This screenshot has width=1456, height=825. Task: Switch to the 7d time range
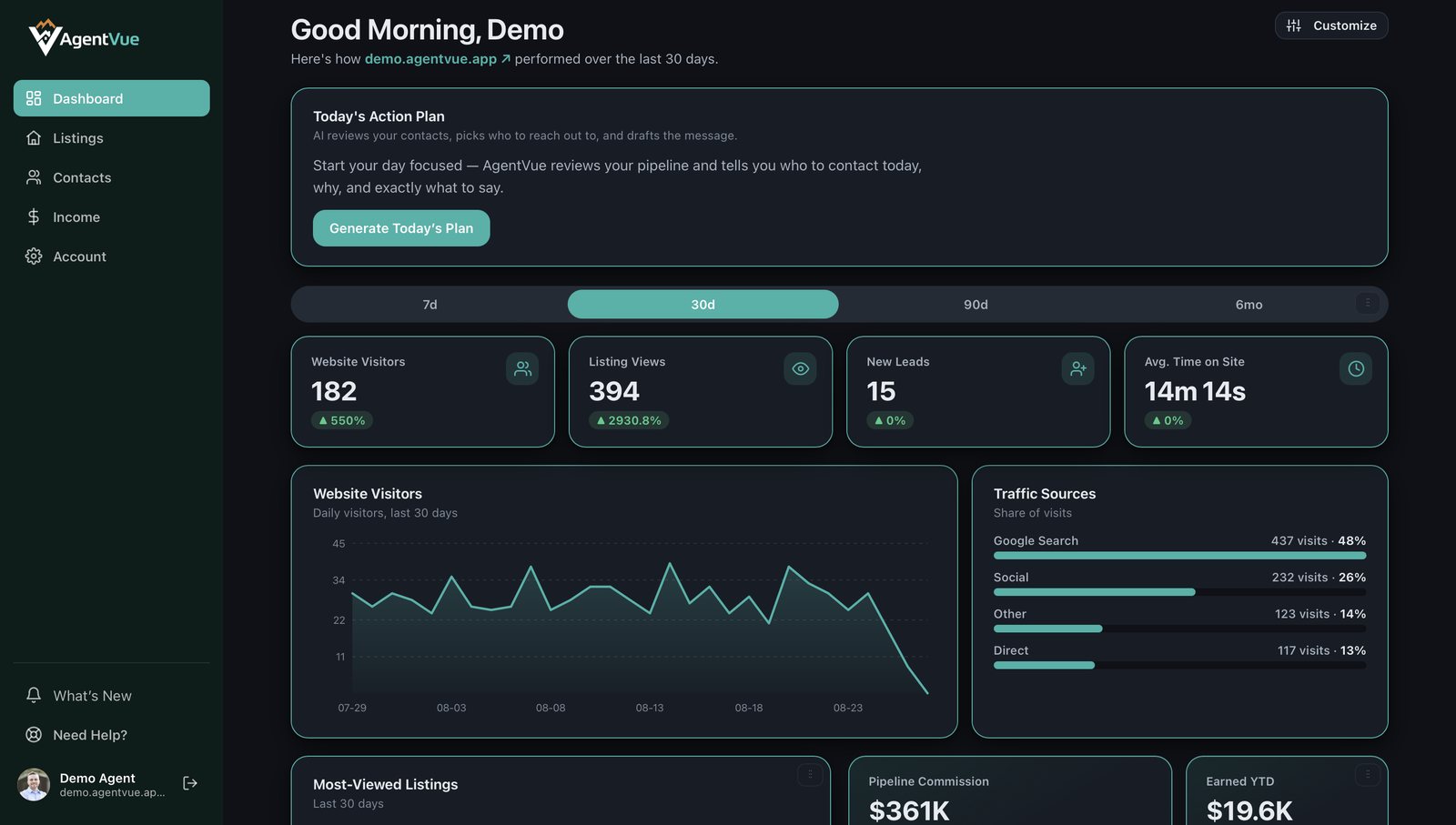tap(430, 305)
